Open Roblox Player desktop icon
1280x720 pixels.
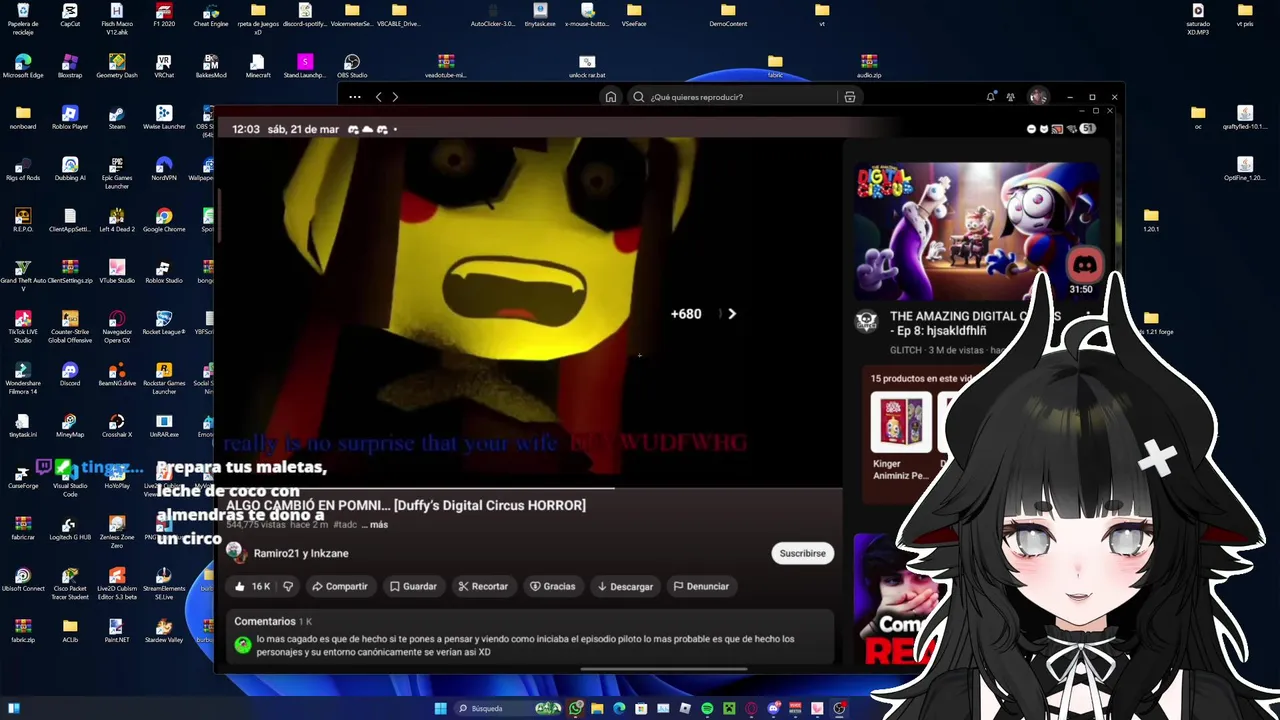coord(70,118)
